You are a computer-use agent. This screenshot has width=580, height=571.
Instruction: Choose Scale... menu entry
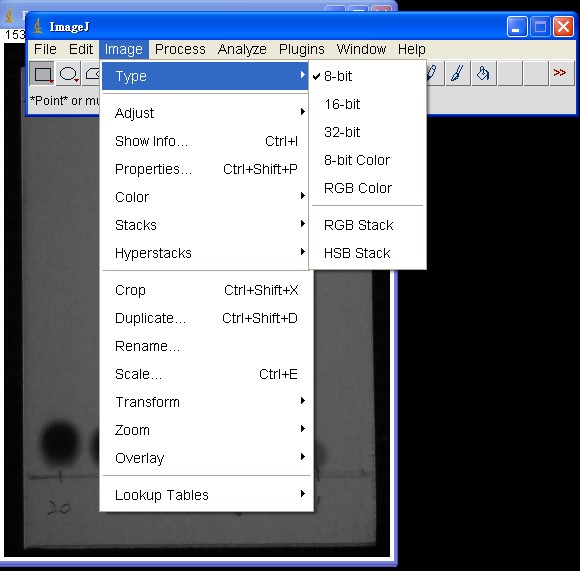coord(206,374)
